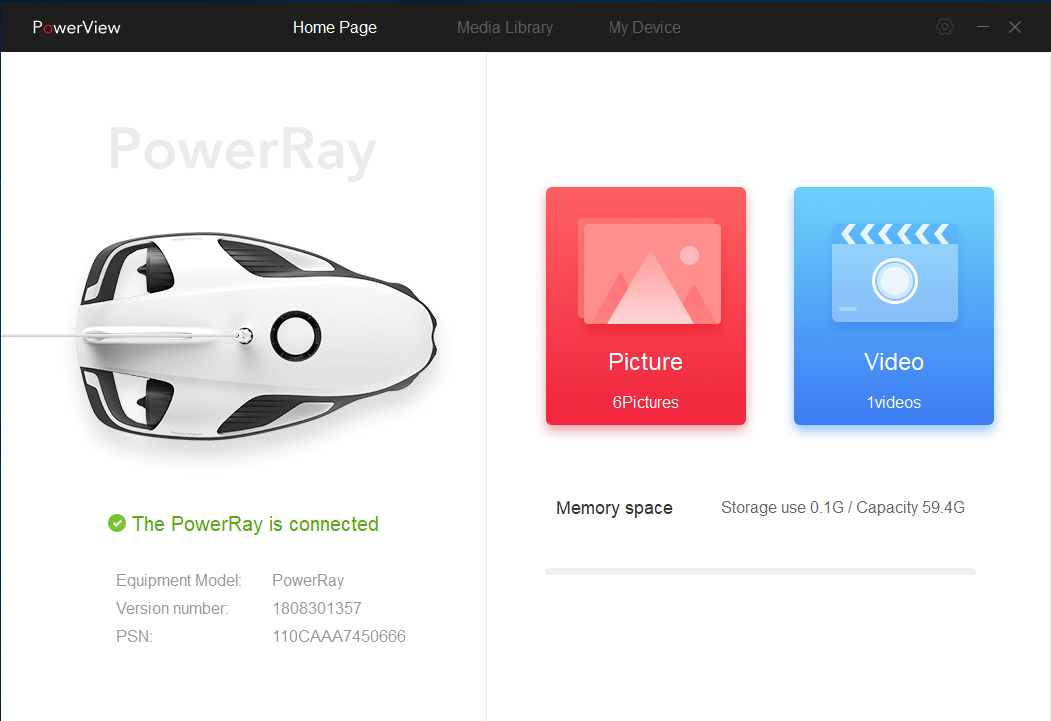
Task: Click the PSN serial number value
Action: pyautogui.click(x=338, y=636)
